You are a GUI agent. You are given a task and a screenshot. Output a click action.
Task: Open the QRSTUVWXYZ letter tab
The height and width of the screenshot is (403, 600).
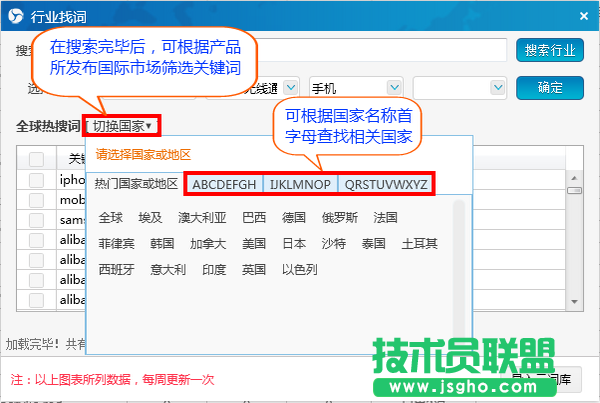point(386,184)
